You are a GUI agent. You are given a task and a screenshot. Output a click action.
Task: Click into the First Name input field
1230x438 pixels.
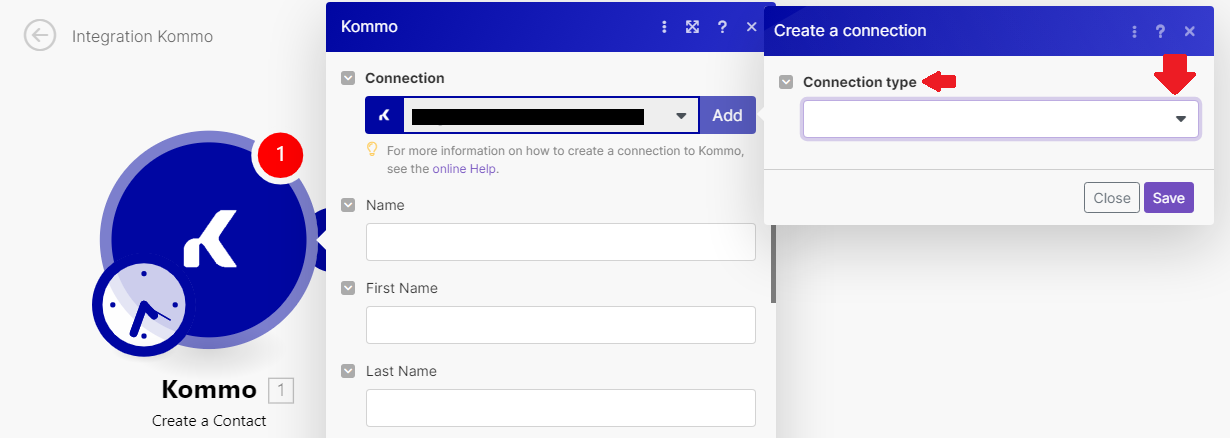561,325
